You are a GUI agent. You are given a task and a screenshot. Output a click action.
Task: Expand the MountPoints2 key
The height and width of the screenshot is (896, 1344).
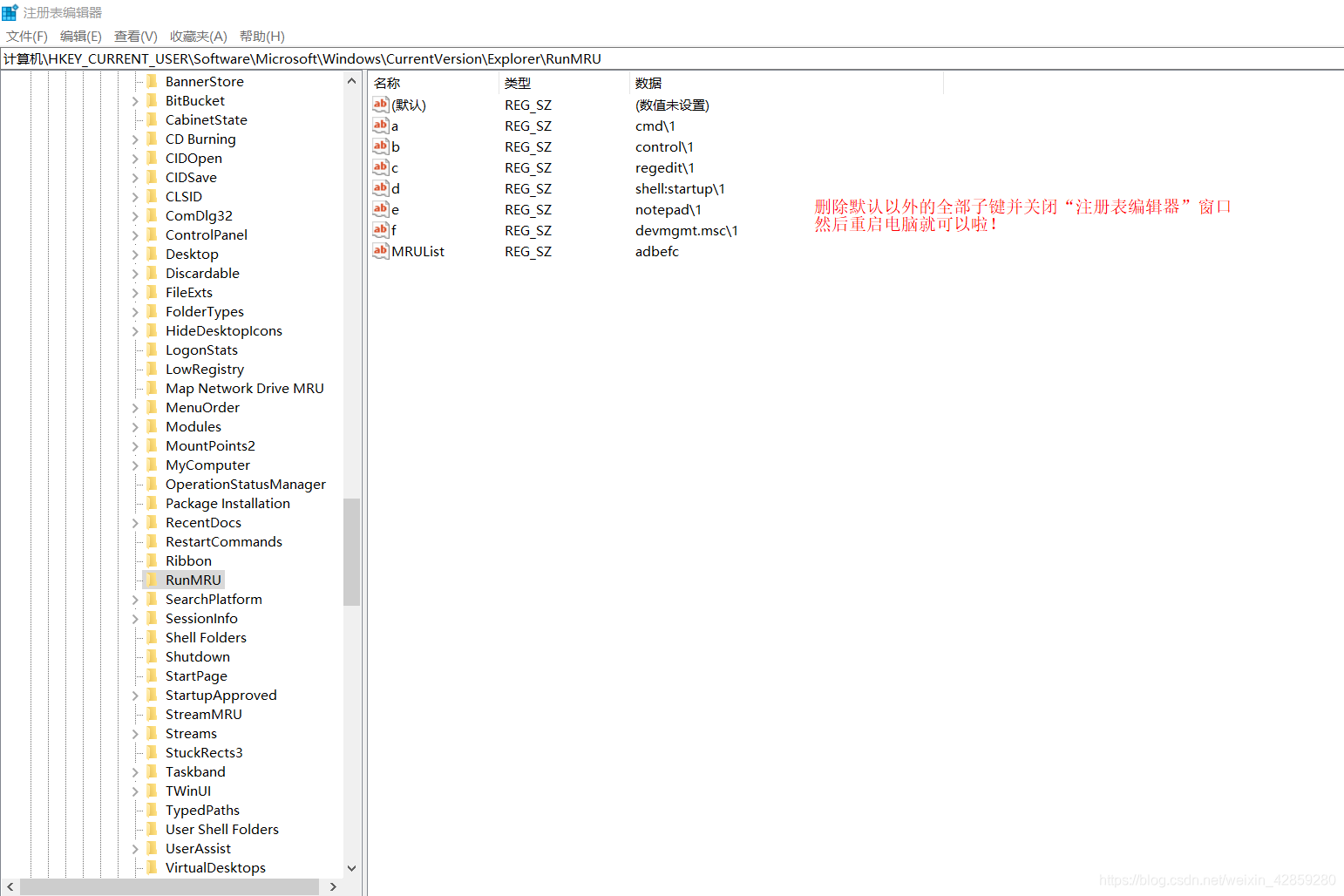[135, 446]
